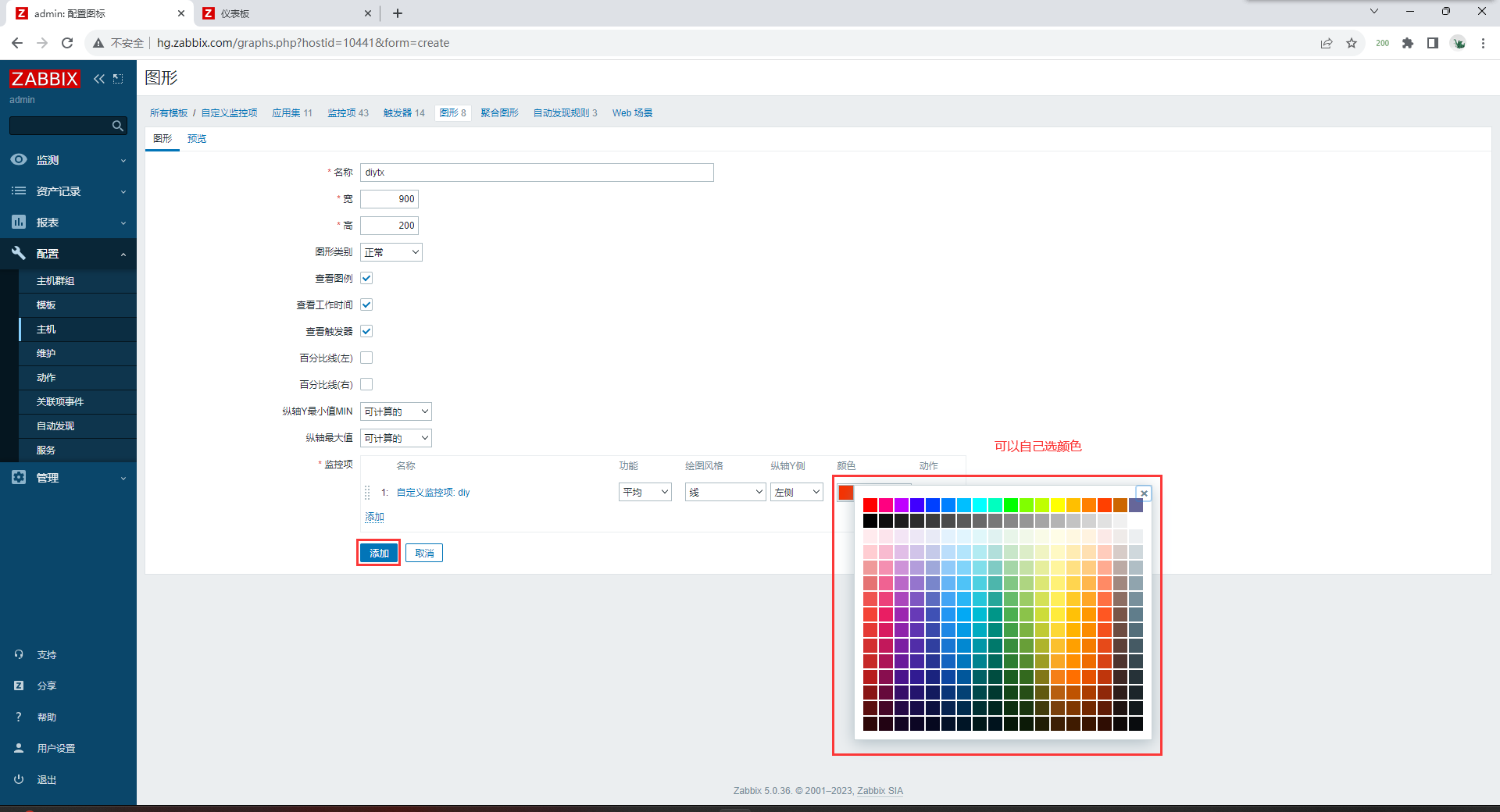This screenshot has width=1500, height=812.
Task: Open the 自定义监控项: diy item link
Action: (433, 493)
